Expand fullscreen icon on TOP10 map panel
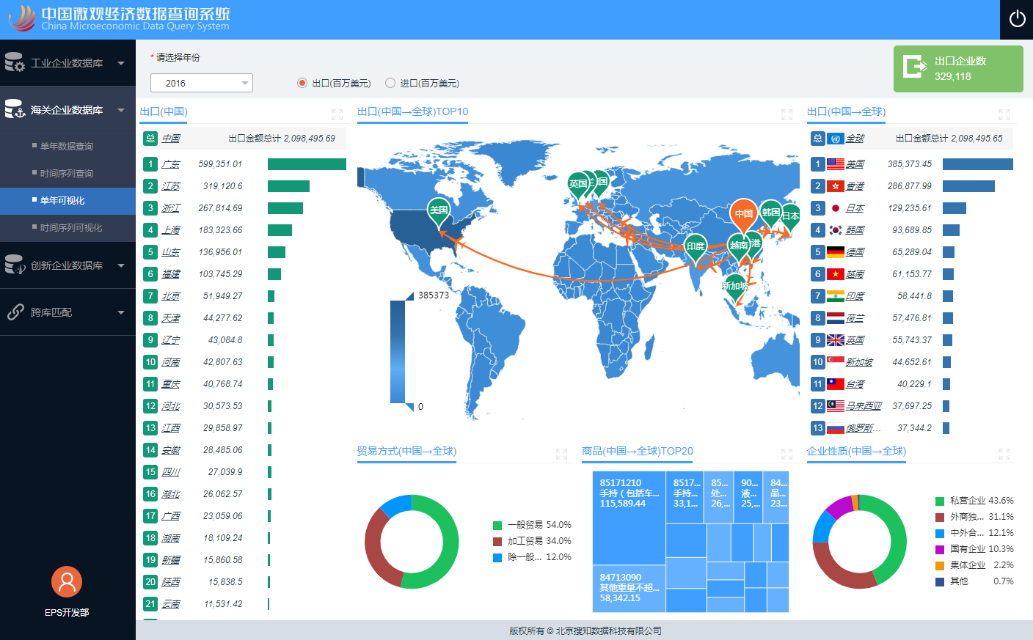Image resolution: width=1033 pixels, height=640 pixels. (786, 114)
